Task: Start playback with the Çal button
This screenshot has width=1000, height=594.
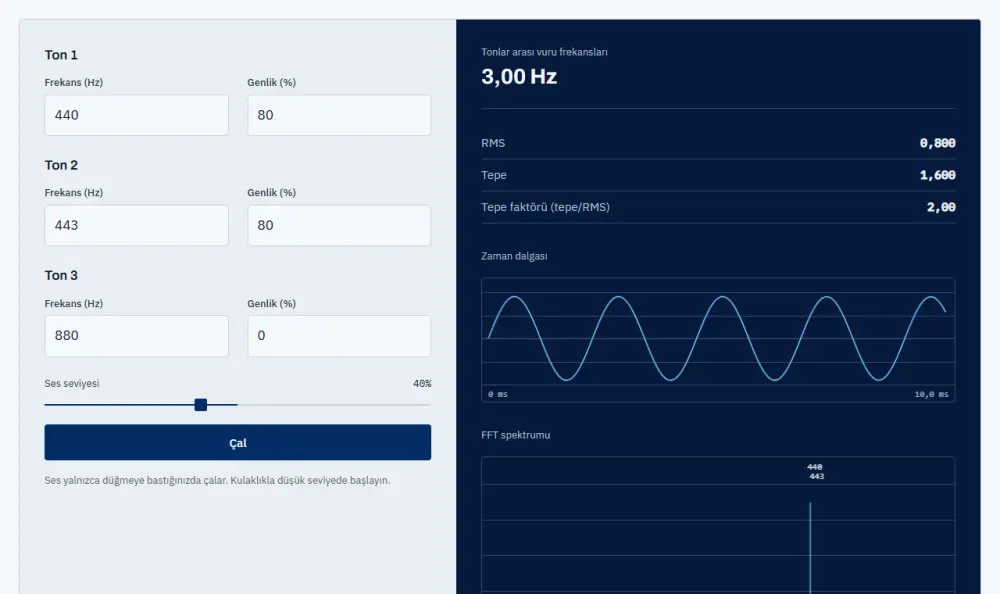Action: pyautogui.click(x=238, y=443)
